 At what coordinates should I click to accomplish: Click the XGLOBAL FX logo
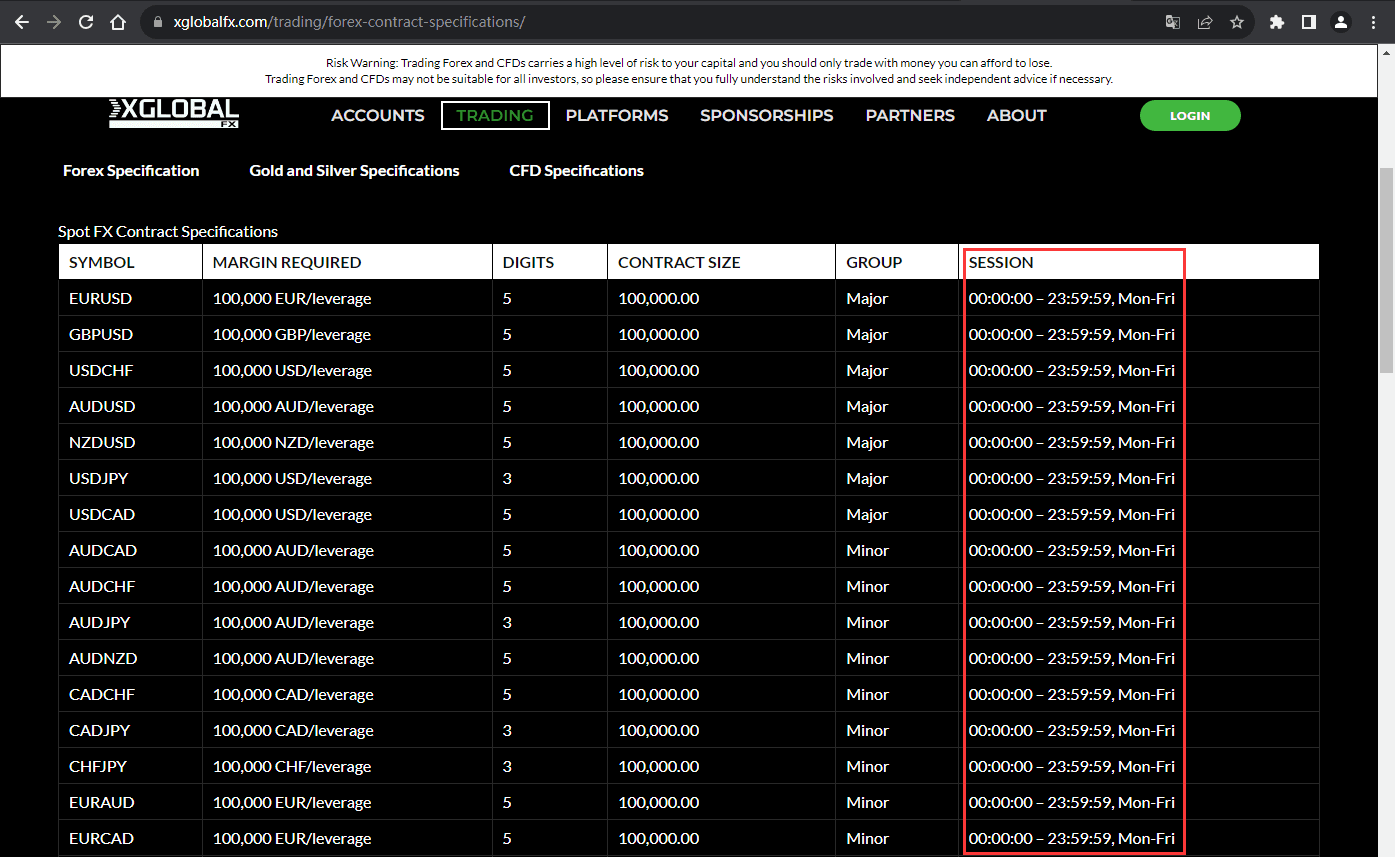(174, 114)
